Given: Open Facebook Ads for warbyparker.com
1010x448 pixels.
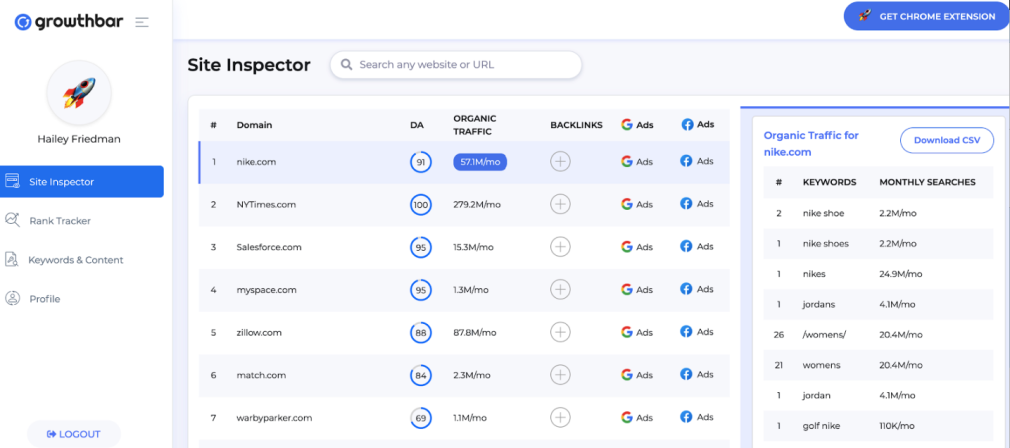Looking at the screenshot, I should [697, 416].
